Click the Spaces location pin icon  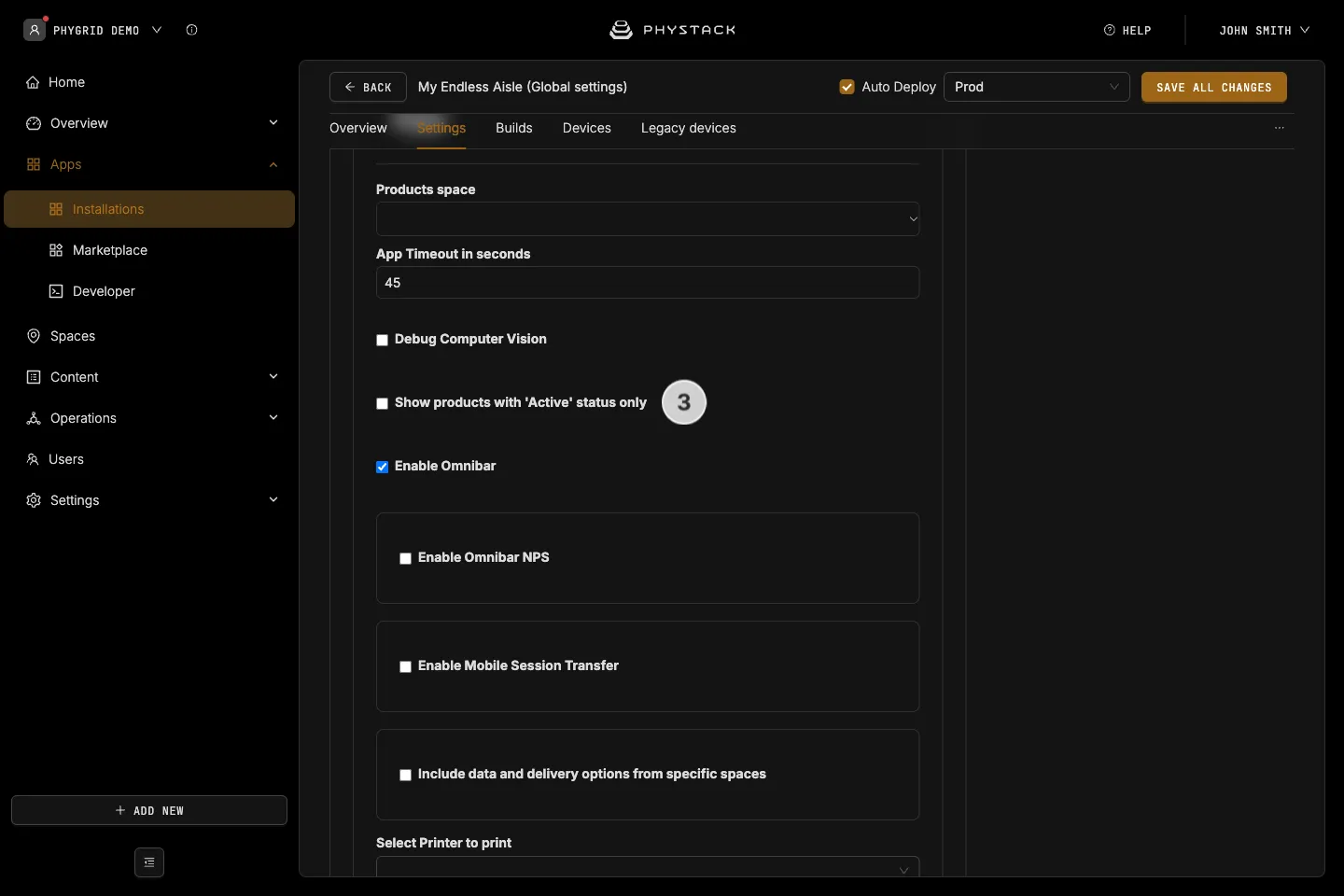[x=34, y=336]
